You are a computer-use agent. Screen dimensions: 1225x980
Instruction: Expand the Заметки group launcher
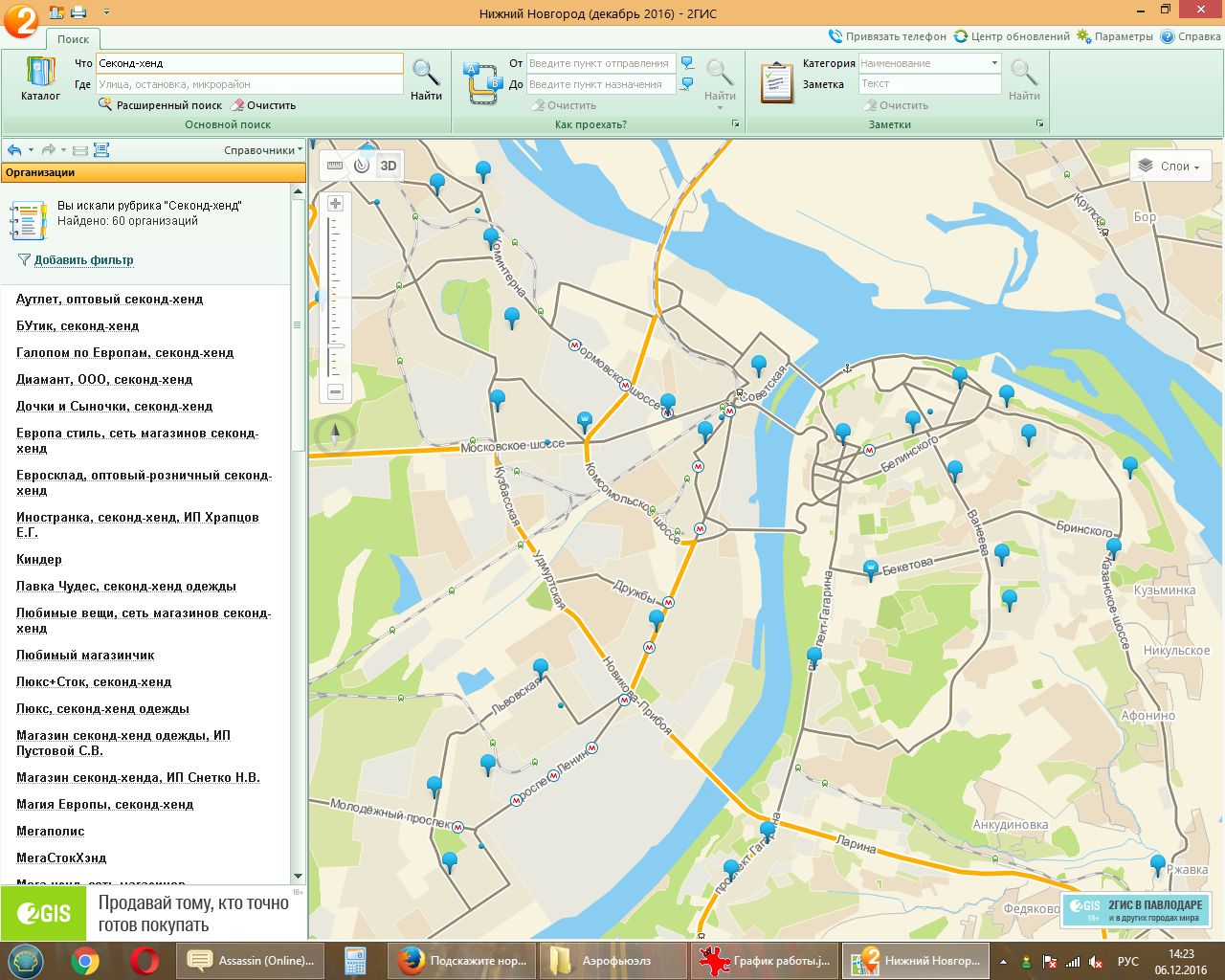click(x=1039, y=124)
